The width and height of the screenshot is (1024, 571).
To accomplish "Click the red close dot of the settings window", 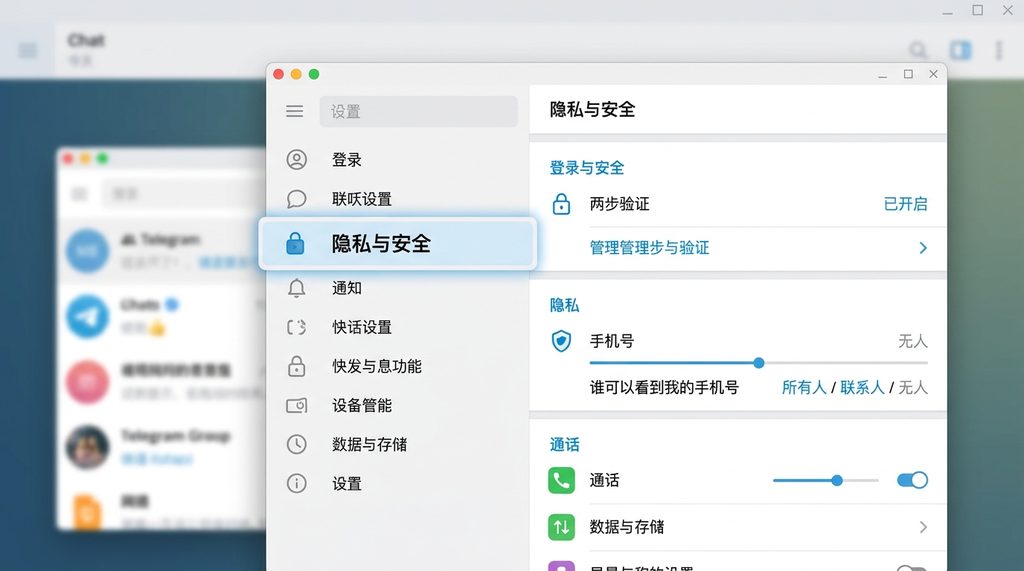I will (278, 74).
